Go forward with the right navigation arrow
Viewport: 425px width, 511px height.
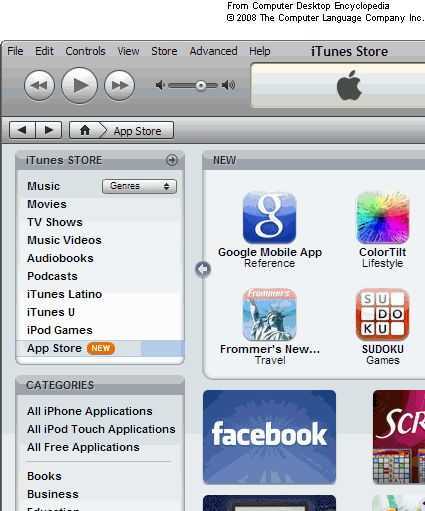tap(49, 130)
